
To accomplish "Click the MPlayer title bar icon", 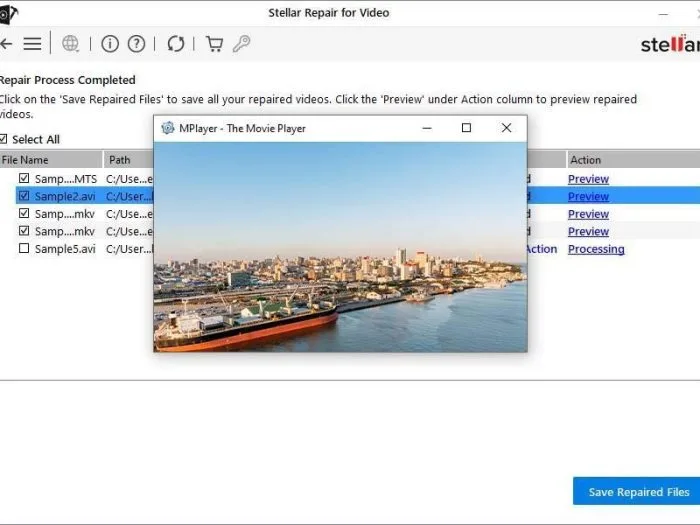I will coord(167,128).
